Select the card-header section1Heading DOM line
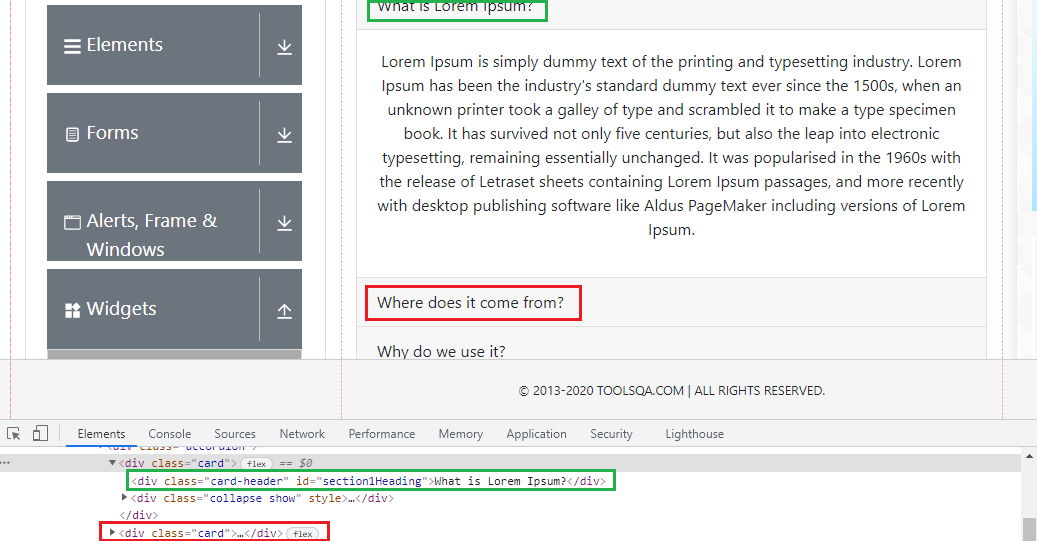The image size is (1037, 541). click(368, 481)
